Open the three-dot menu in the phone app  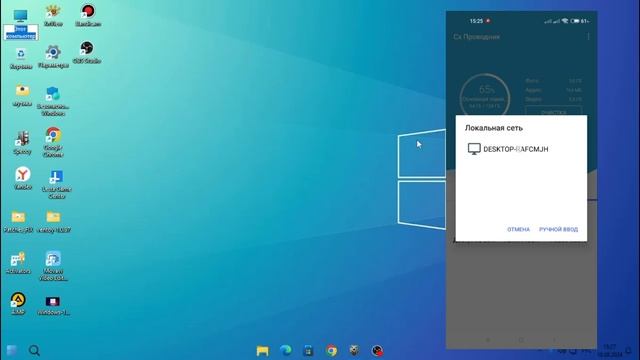[x=588, y=37]
